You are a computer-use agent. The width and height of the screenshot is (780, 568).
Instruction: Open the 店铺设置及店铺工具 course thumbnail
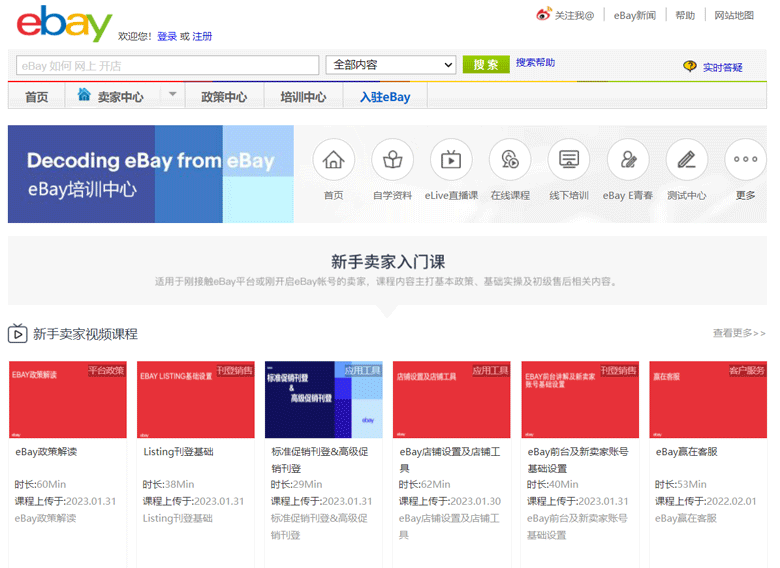(x=452, y=400)
